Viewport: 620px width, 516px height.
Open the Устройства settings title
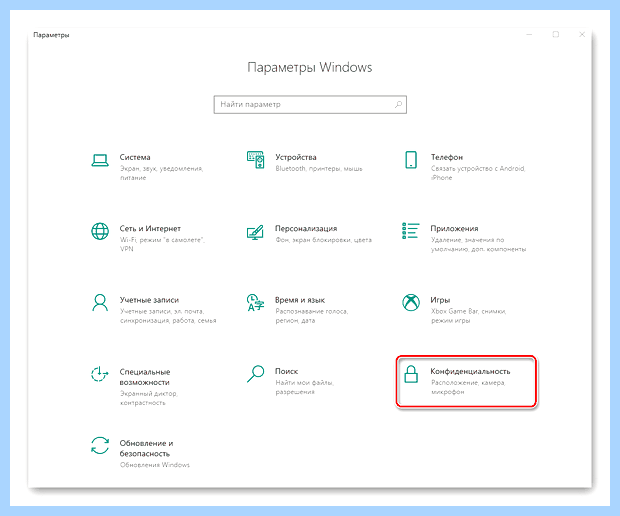pos(296,157)
